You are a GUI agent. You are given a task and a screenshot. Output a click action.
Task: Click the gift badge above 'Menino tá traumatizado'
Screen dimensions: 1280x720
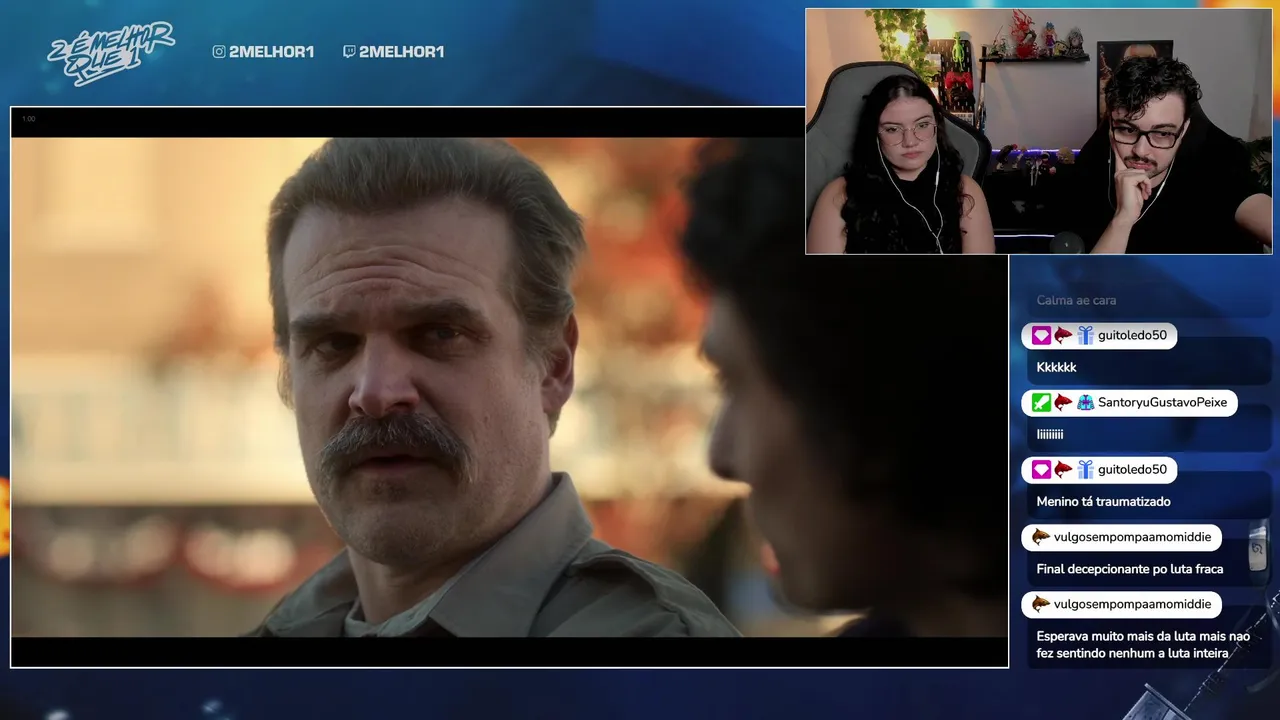point(1085,470)
